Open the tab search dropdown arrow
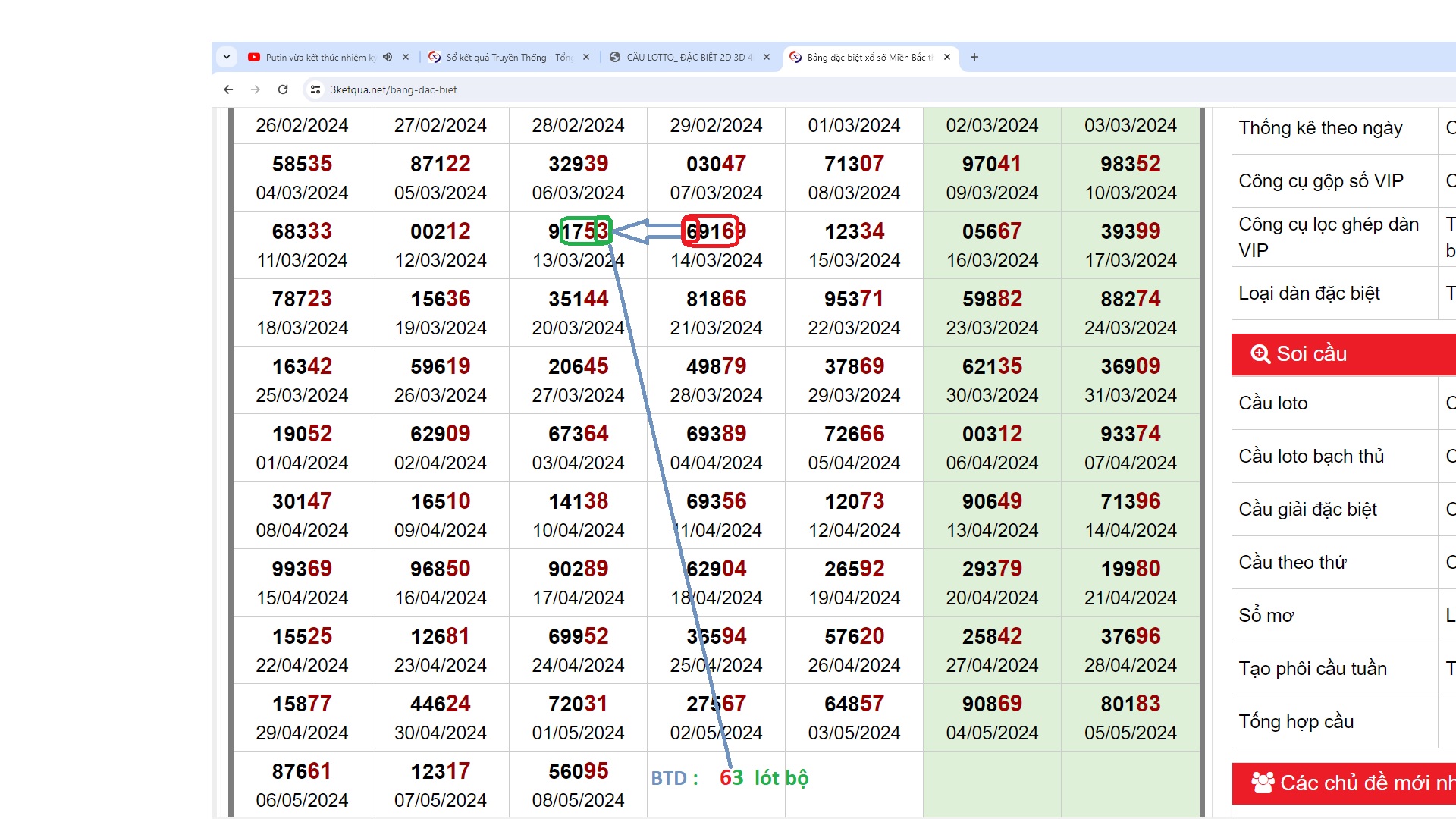The image size is (1456, 819). (226, 57)
